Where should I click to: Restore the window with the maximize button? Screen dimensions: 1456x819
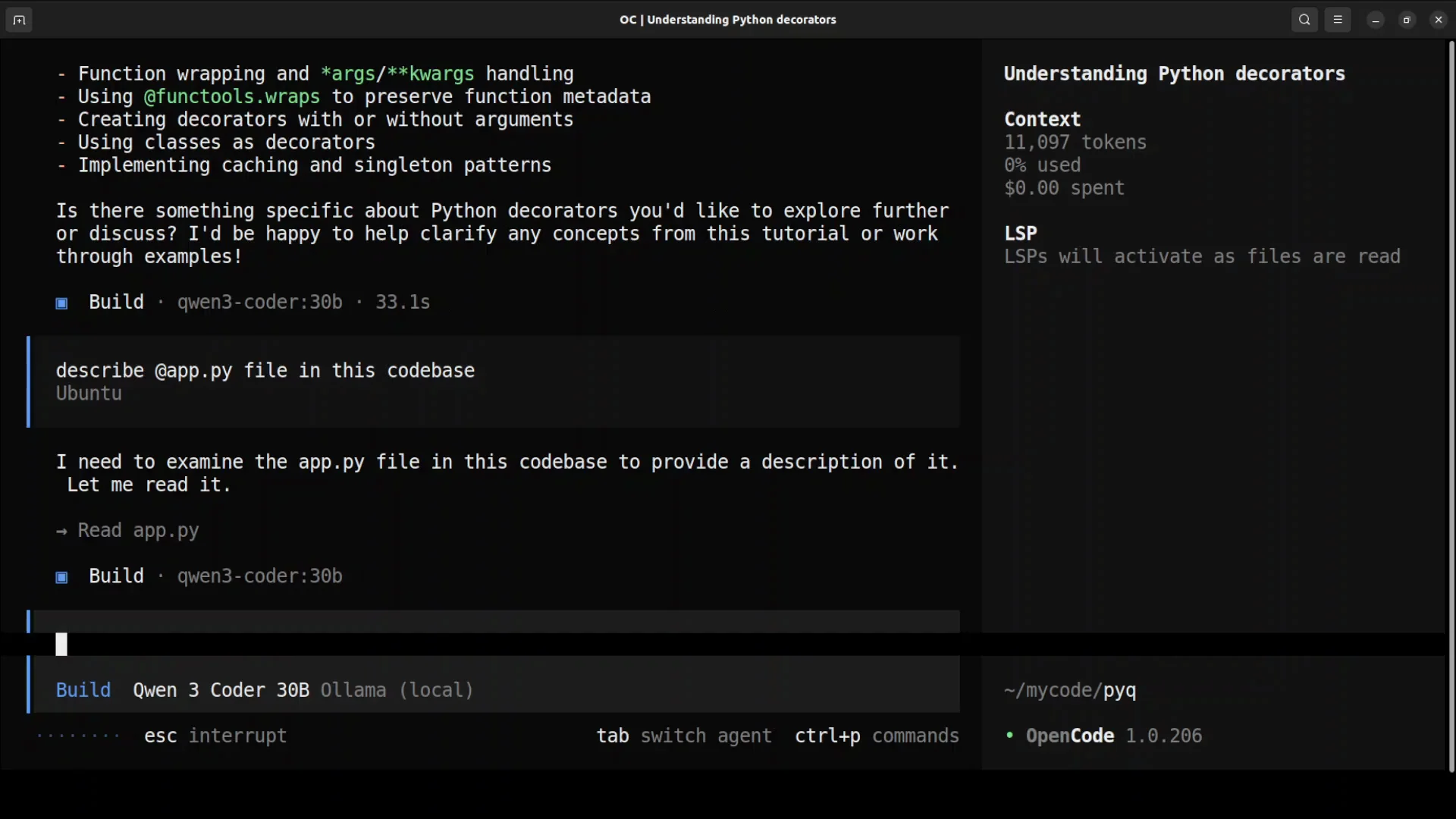point(1407,20)
